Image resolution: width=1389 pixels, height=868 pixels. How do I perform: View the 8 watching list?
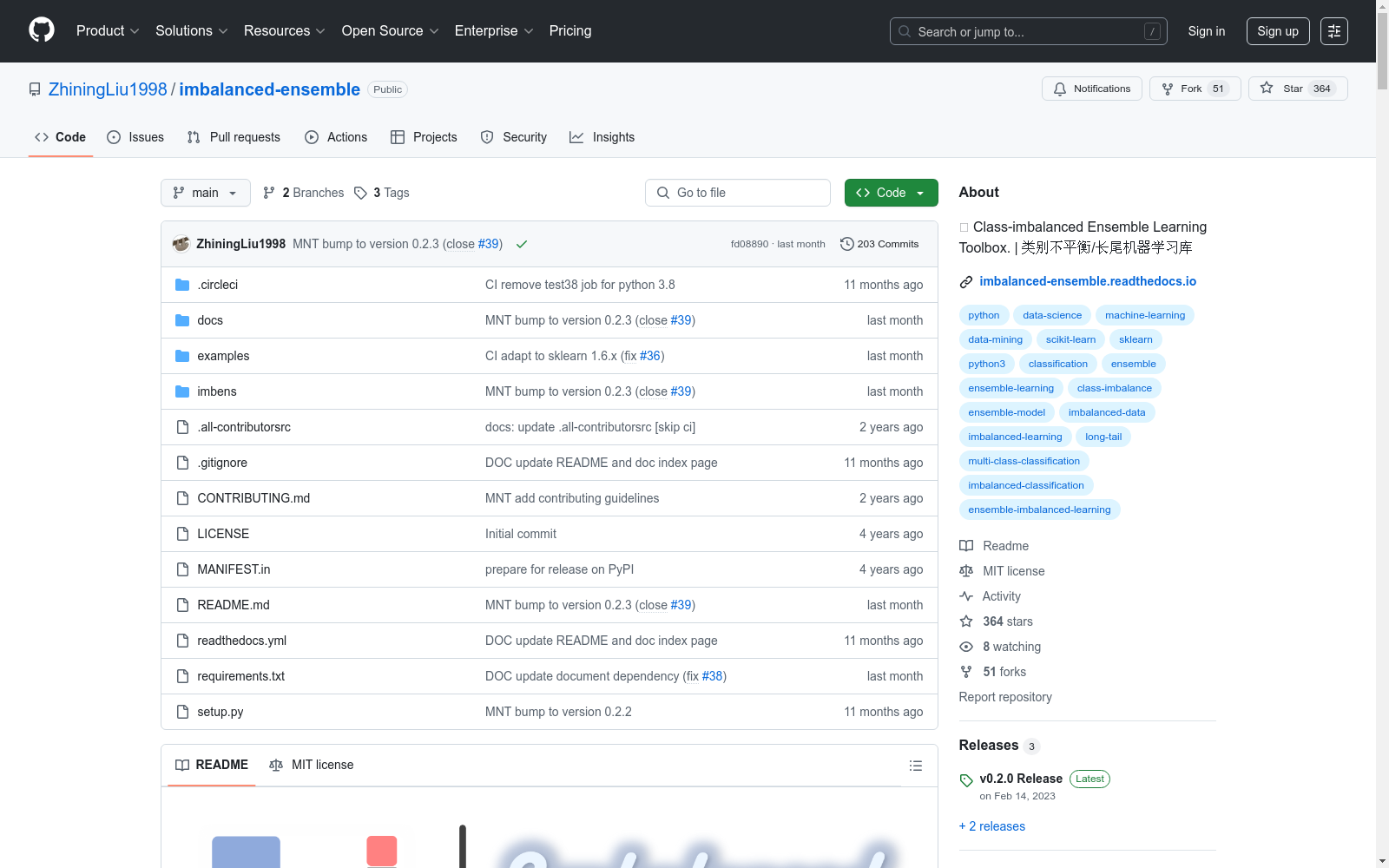1000,647
